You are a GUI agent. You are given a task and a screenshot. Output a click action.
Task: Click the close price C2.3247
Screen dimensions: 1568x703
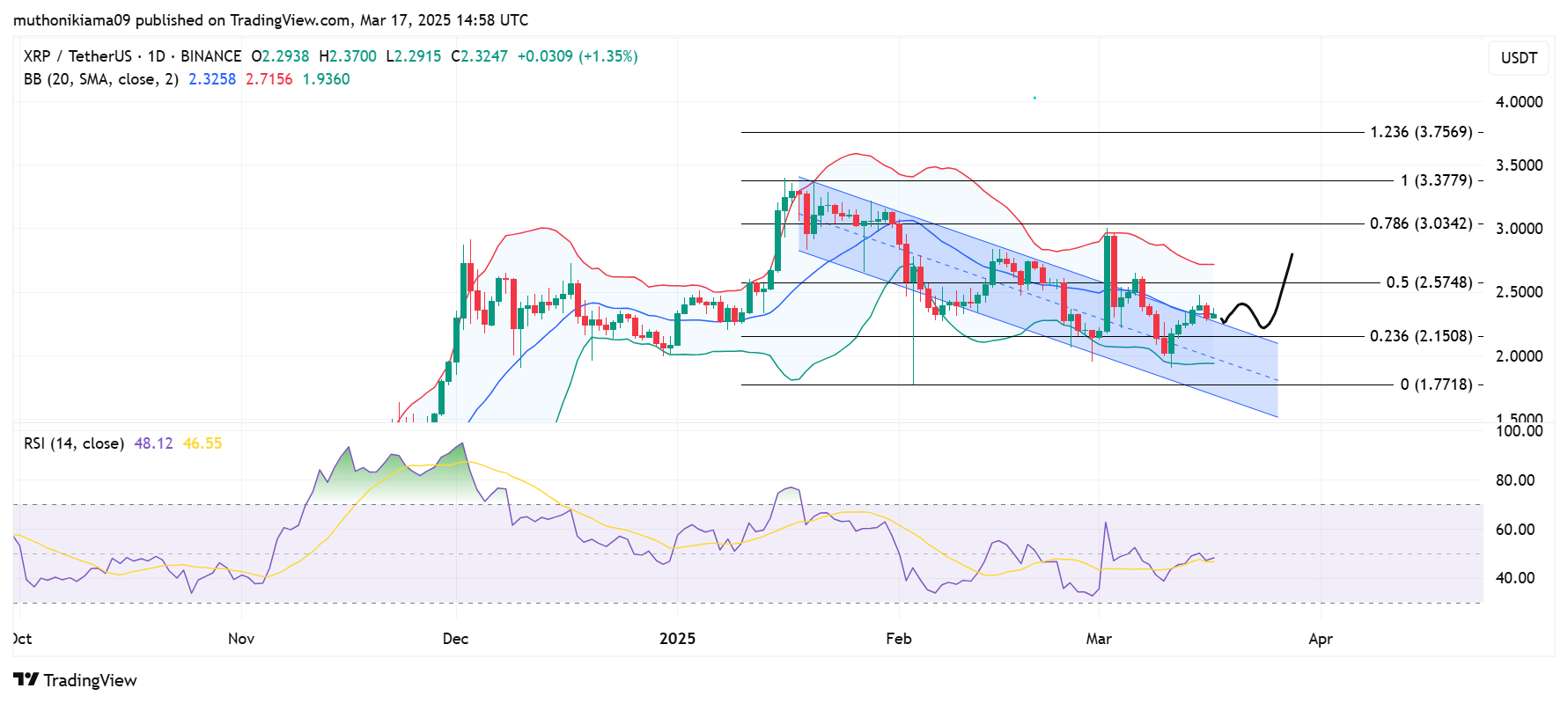click(479, 56)
